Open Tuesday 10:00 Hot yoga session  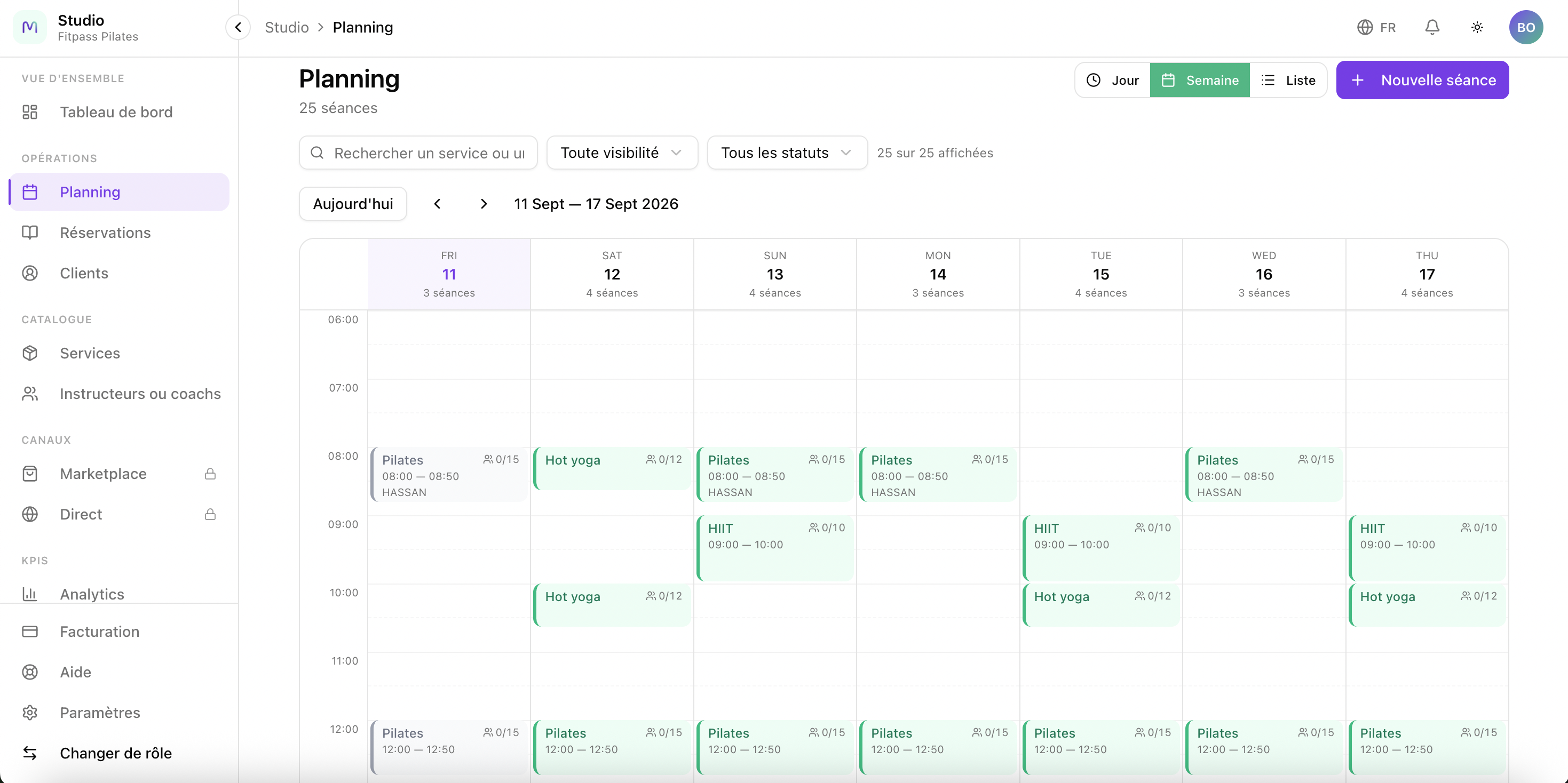[x=1101, y=605]
